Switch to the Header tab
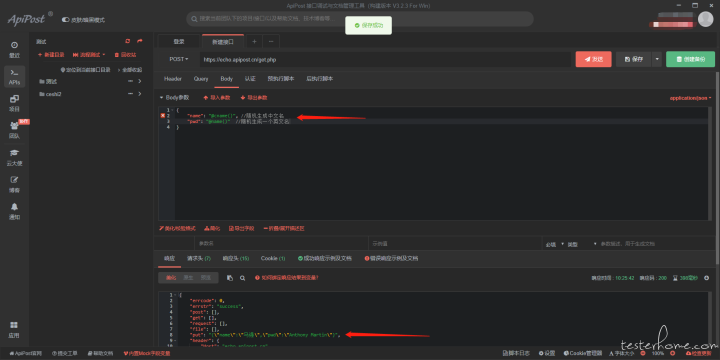The height and width of the screenshot is (360, 720). pyautogui.click(x=173, y=79)
